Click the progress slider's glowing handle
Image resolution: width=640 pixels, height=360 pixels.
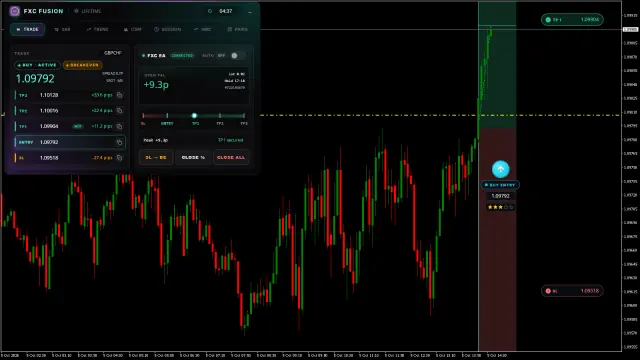point(194,116)
